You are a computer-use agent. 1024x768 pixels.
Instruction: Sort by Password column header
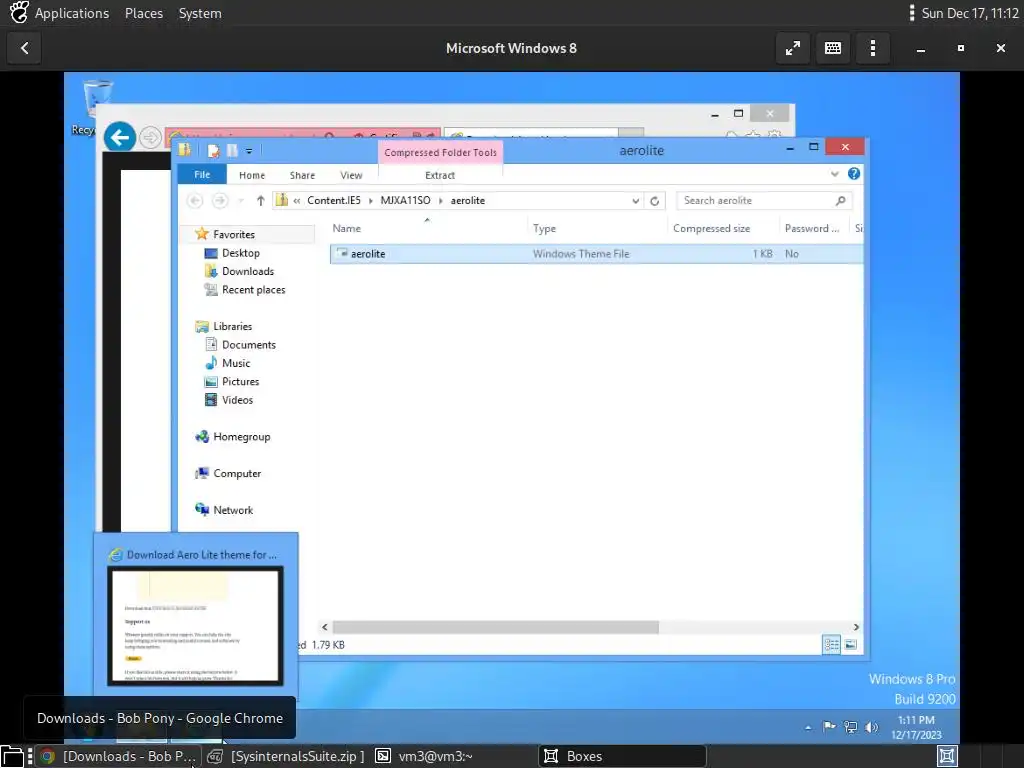814,228
